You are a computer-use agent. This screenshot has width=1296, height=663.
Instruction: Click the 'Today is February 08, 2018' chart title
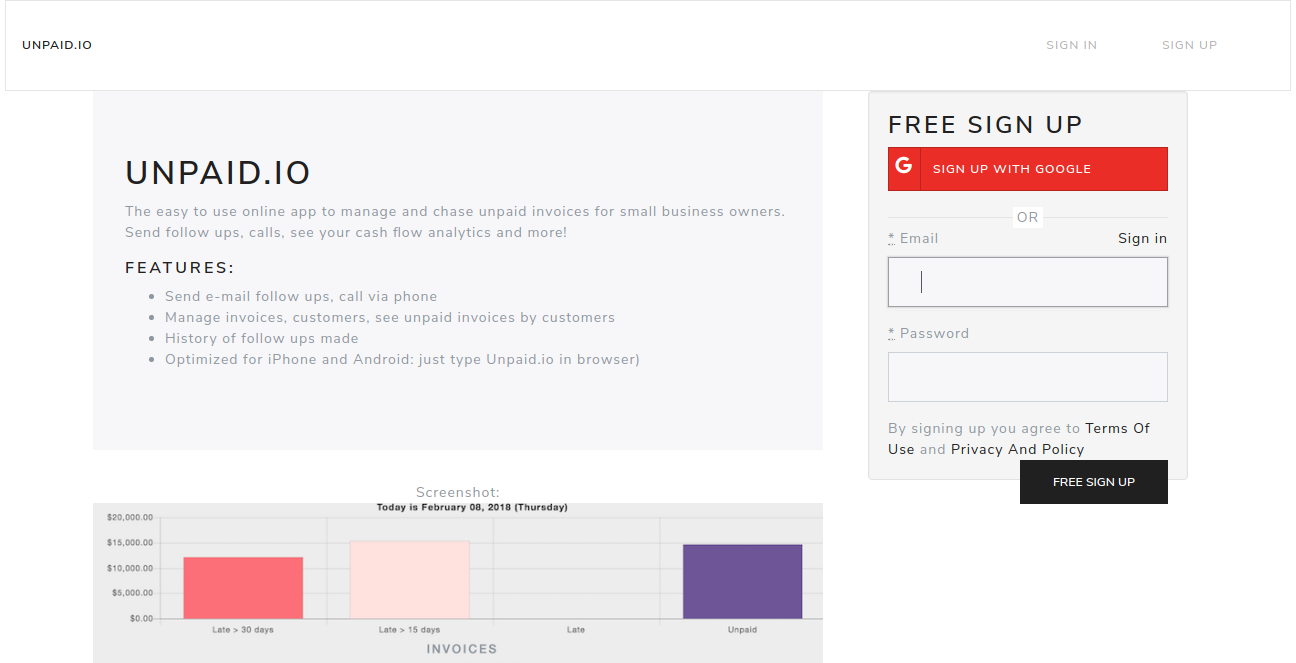click(472, 507)
